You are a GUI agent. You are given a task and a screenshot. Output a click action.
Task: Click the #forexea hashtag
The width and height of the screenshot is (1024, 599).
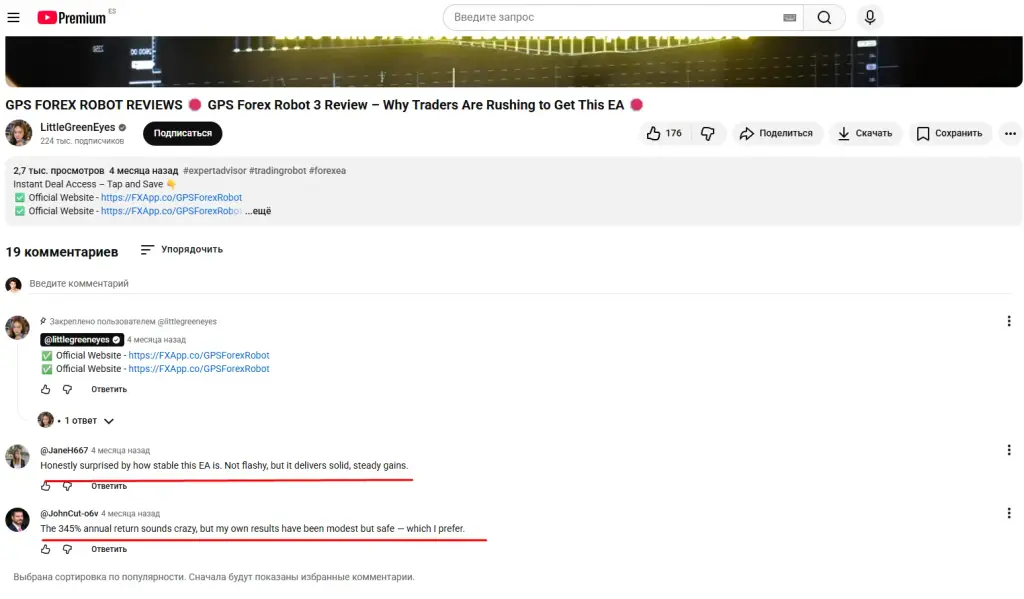point(327,170)
